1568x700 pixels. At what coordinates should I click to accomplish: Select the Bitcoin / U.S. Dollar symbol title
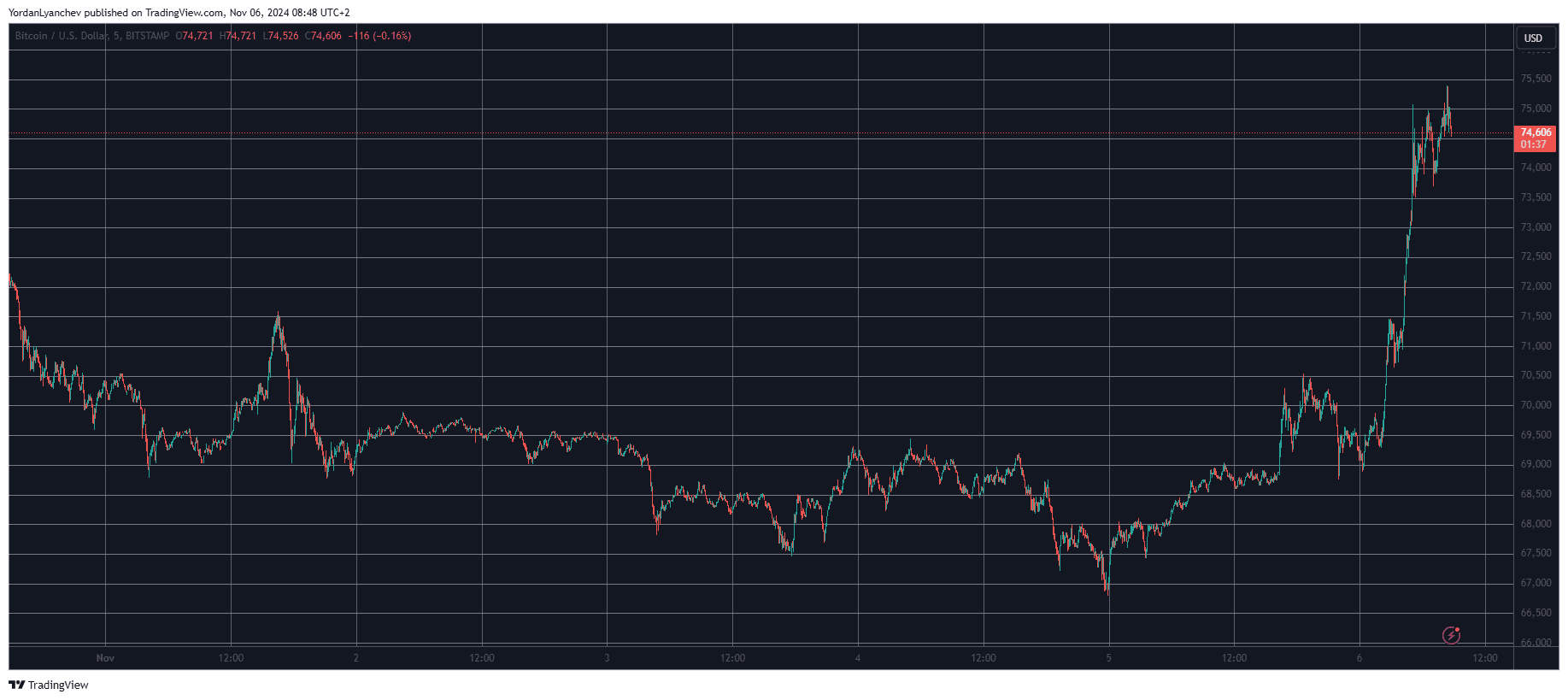pos(62,36)
